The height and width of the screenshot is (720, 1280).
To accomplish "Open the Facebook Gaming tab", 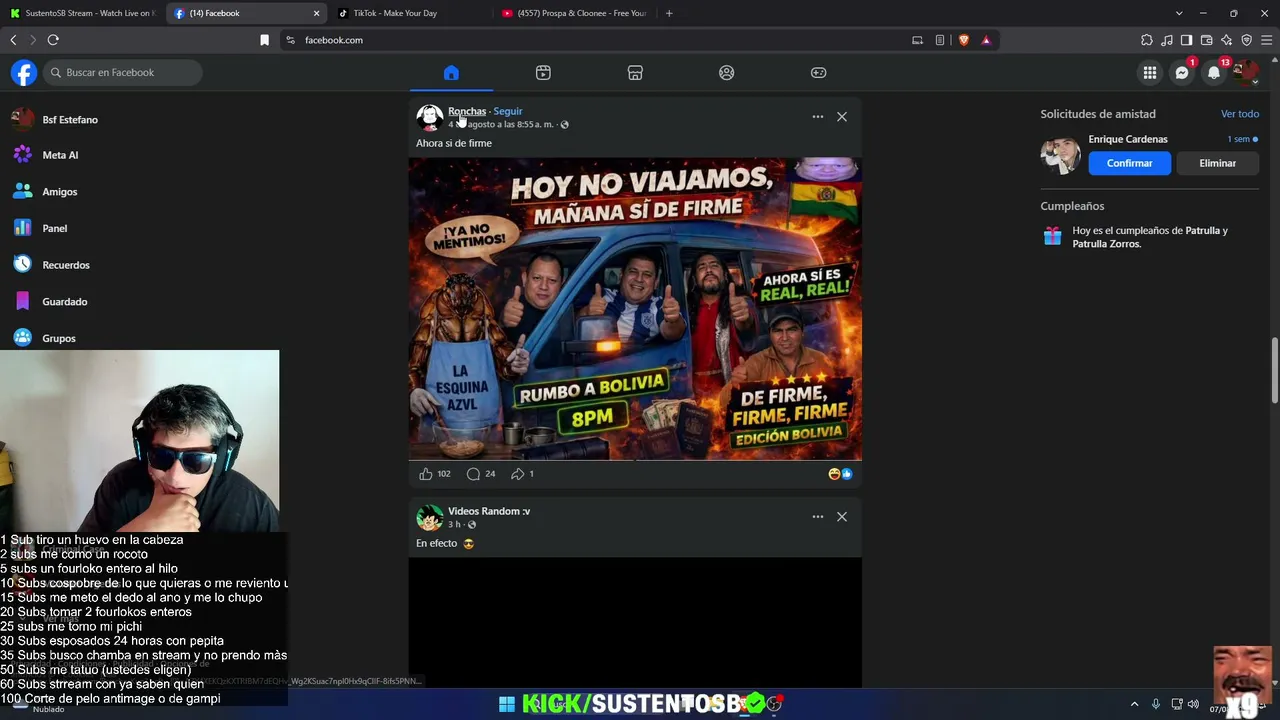I will 818,72.
